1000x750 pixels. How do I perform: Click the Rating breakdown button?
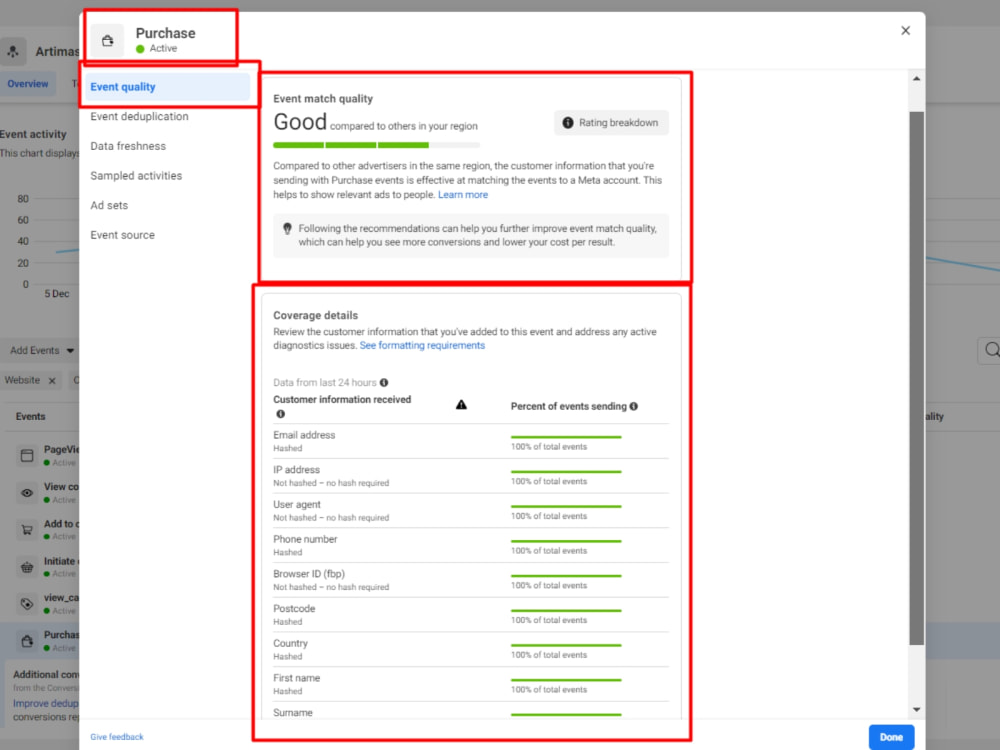(x=611, y=122)
